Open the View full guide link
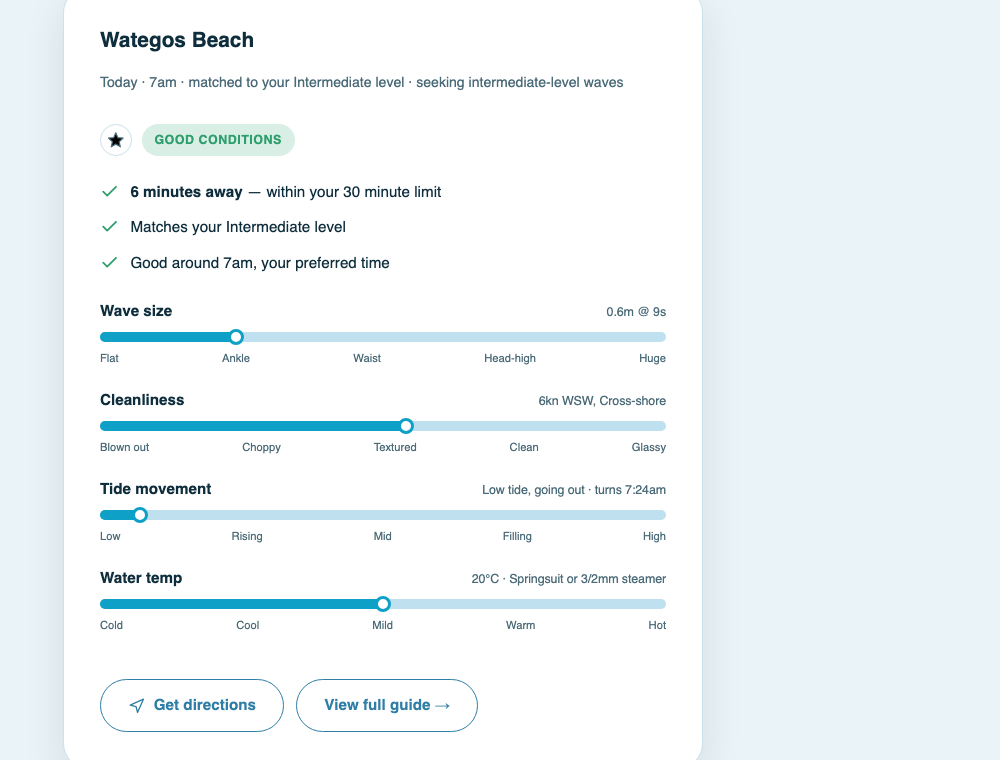Viewport: 1000px width, 760px height. point(387,705)
